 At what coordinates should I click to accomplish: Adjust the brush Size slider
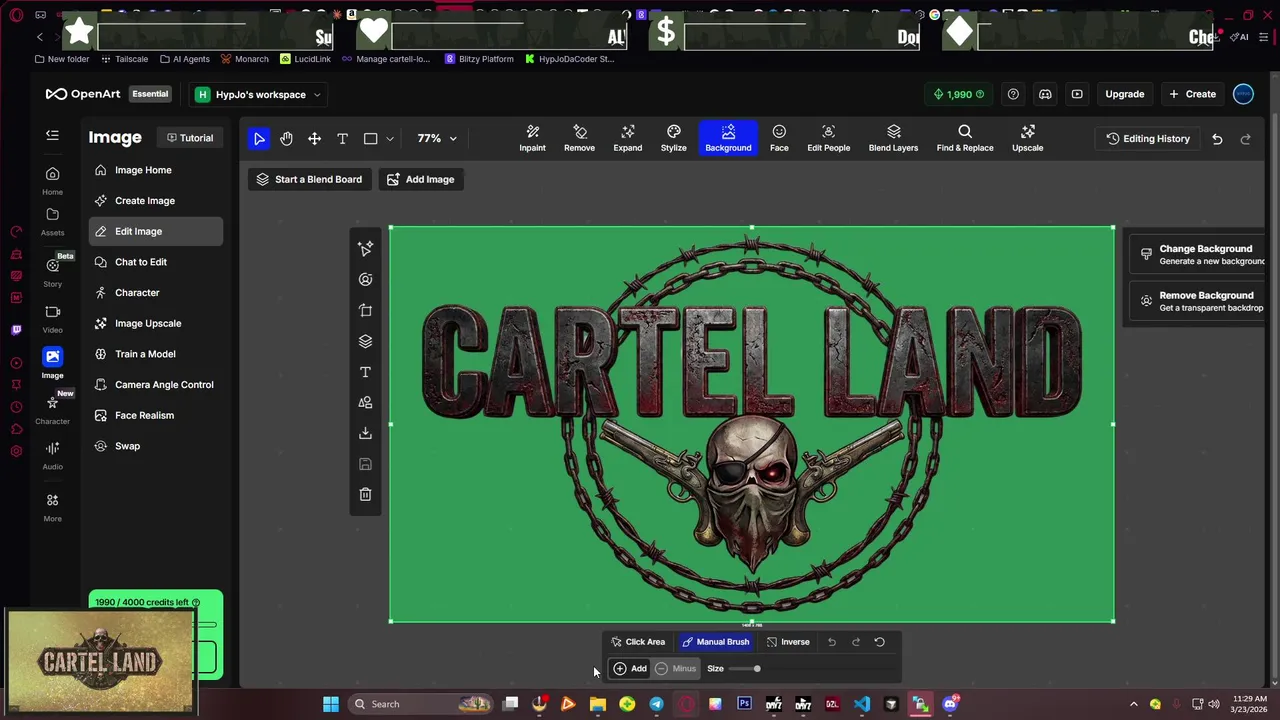coord(744,668)
